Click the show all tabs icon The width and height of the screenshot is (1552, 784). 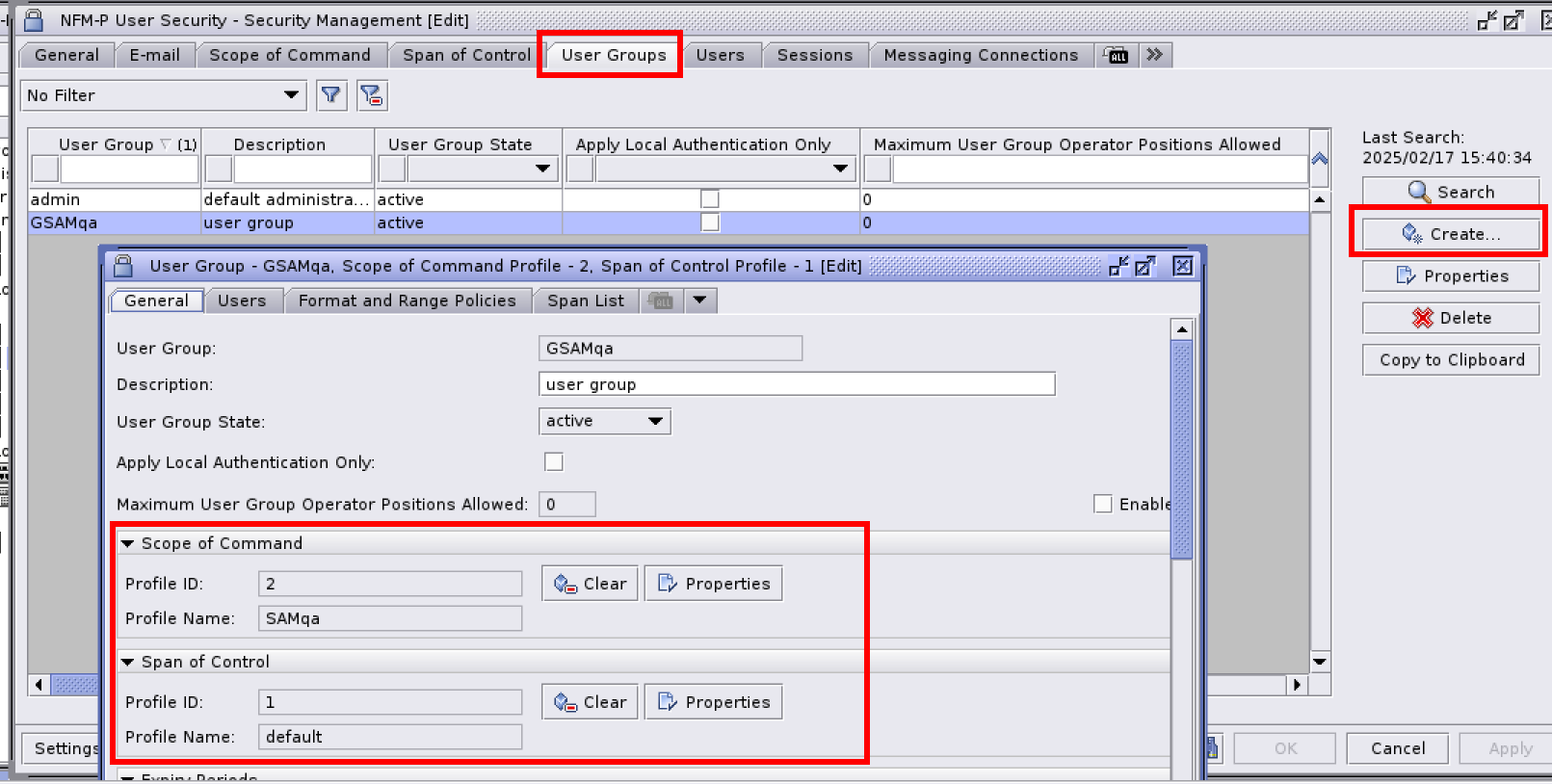(1116, 55)
